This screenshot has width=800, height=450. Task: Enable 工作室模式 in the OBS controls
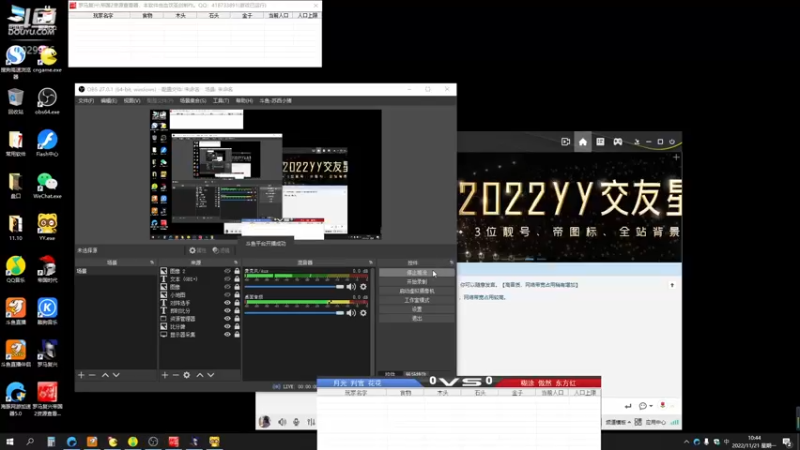click(416, 300)
